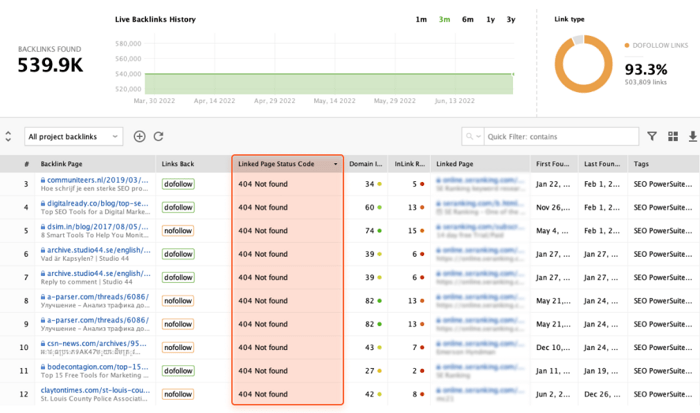This screenshot has height=413, width=700.
Task: Sort by Backlink Page column header
Action: (61, 164)
